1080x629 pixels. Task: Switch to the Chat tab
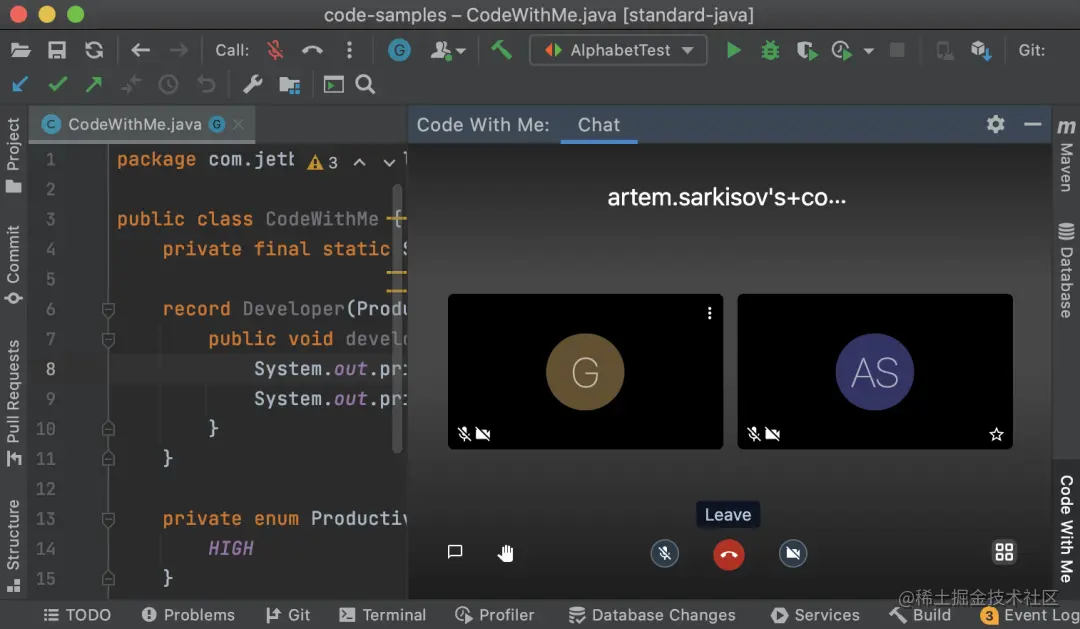[598, 124]
